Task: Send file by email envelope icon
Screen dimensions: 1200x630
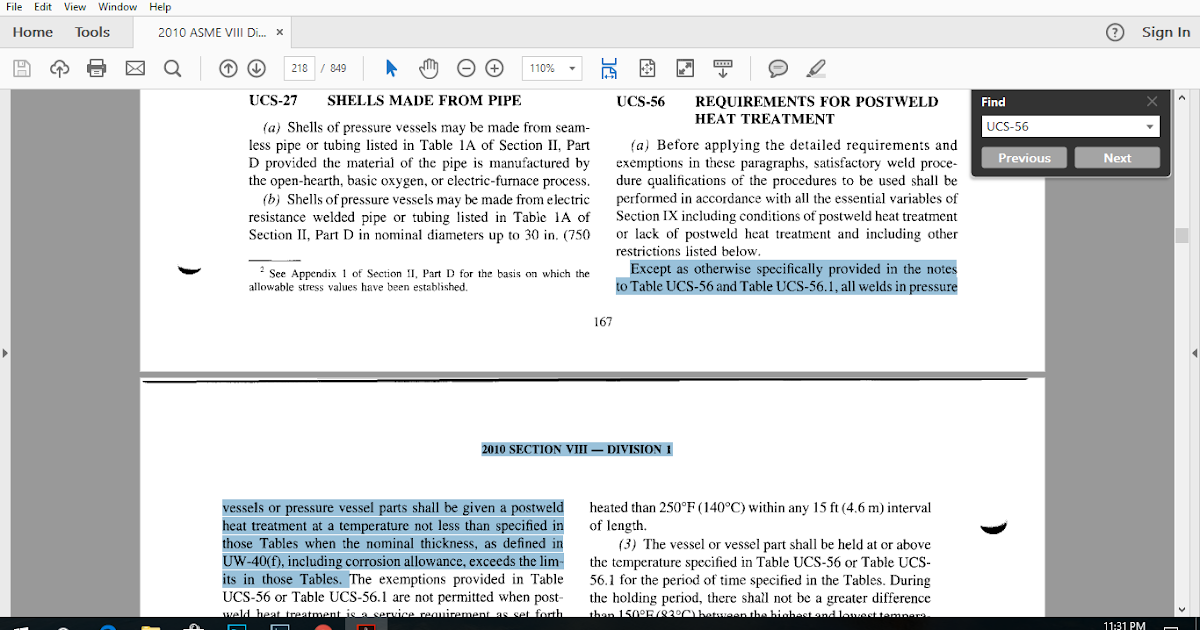Action: (x=134, y=68)
